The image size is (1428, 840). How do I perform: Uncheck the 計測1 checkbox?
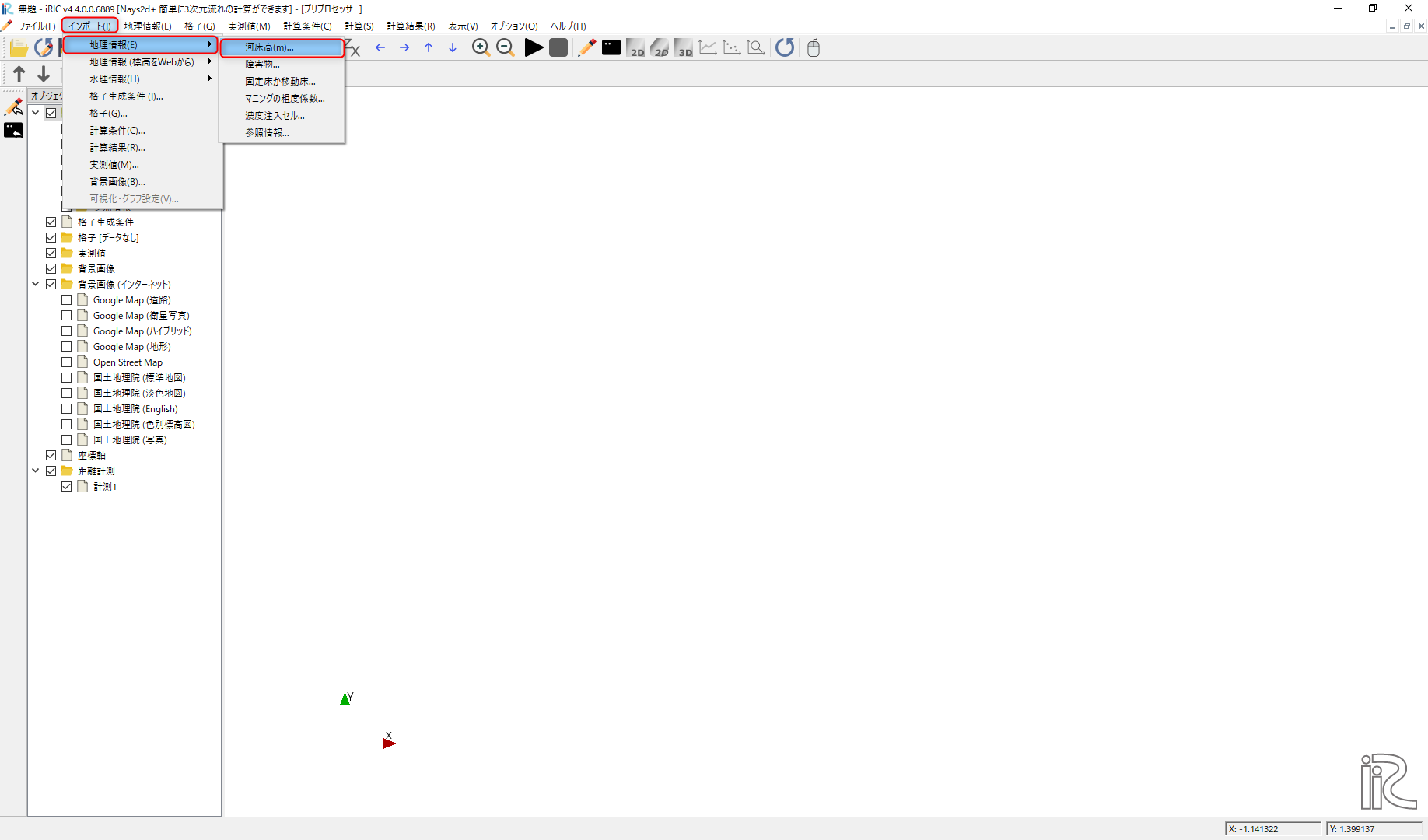pos(67,487)
